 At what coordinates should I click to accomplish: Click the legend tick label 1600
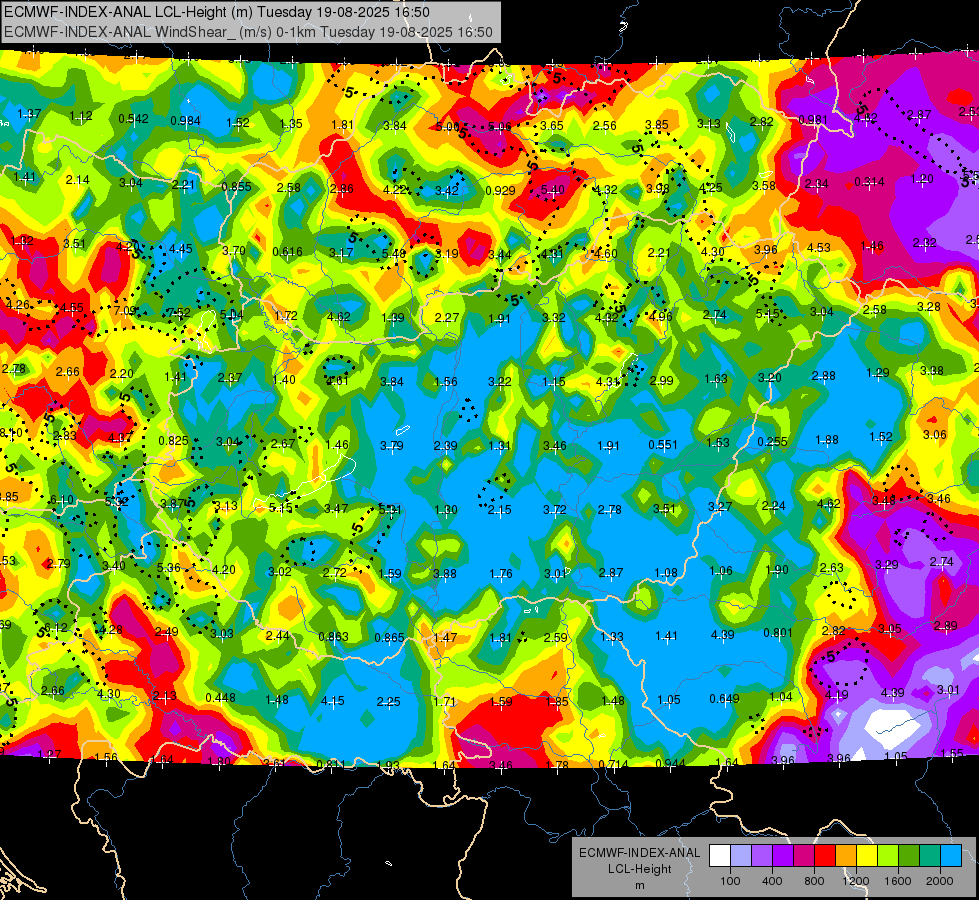click(x=898, y=881)
